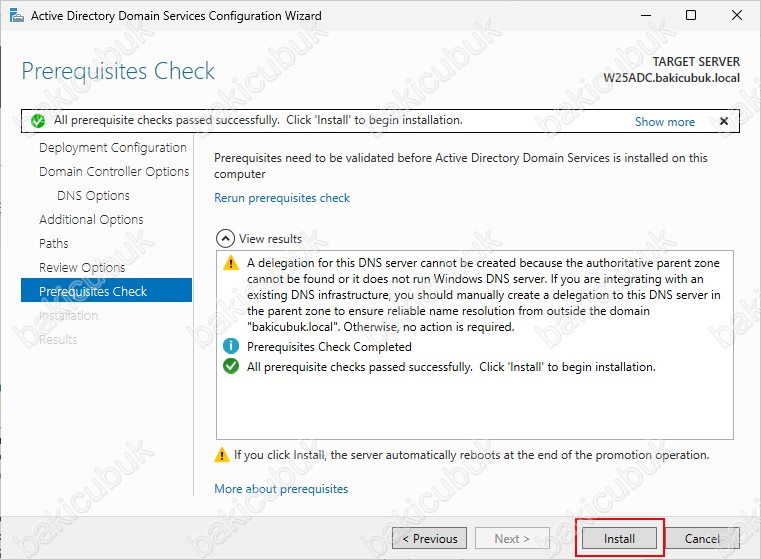Click the greyed Results step

pos(58,340)
